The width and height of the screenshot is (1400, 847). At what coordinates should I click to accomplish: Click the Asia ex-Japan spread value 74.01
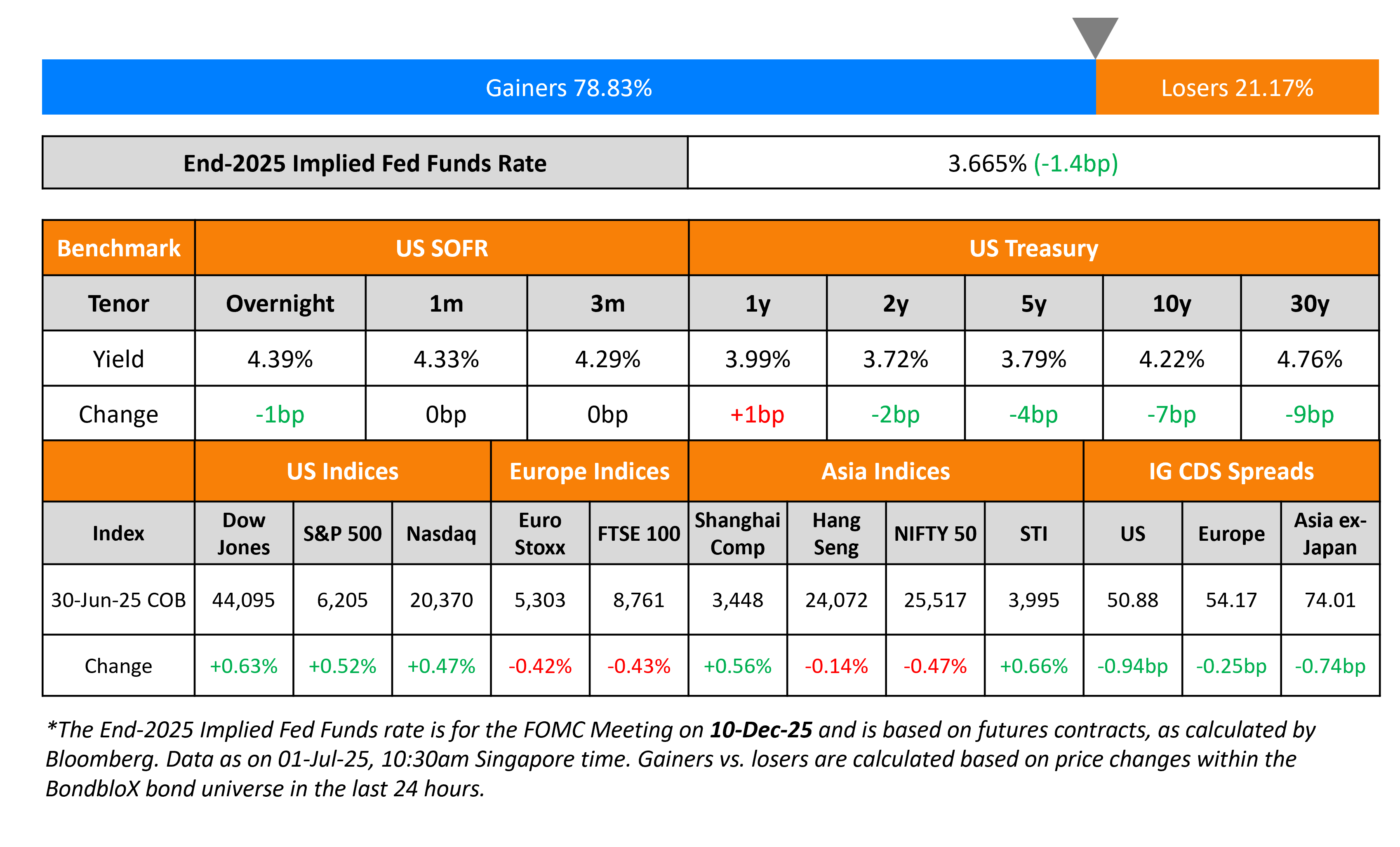(x=1329, y=600)
